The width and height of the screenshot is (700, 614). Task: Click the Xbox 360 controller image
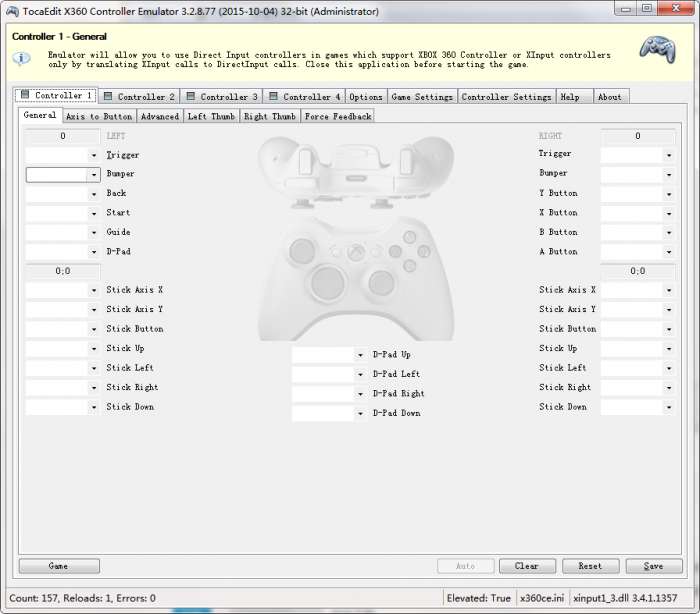(x=356, y=238)
